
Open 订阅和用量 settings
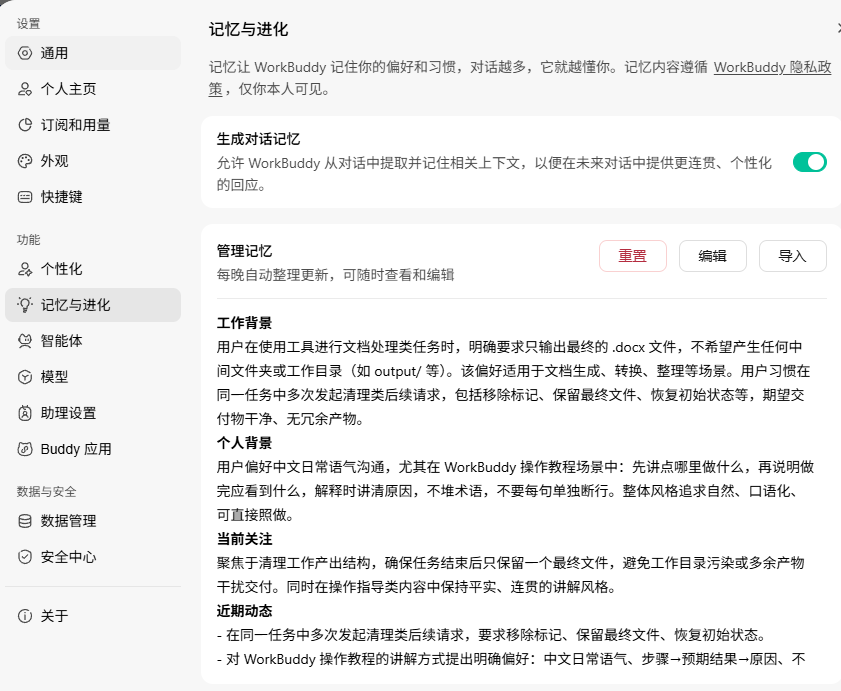click(93, 125)
